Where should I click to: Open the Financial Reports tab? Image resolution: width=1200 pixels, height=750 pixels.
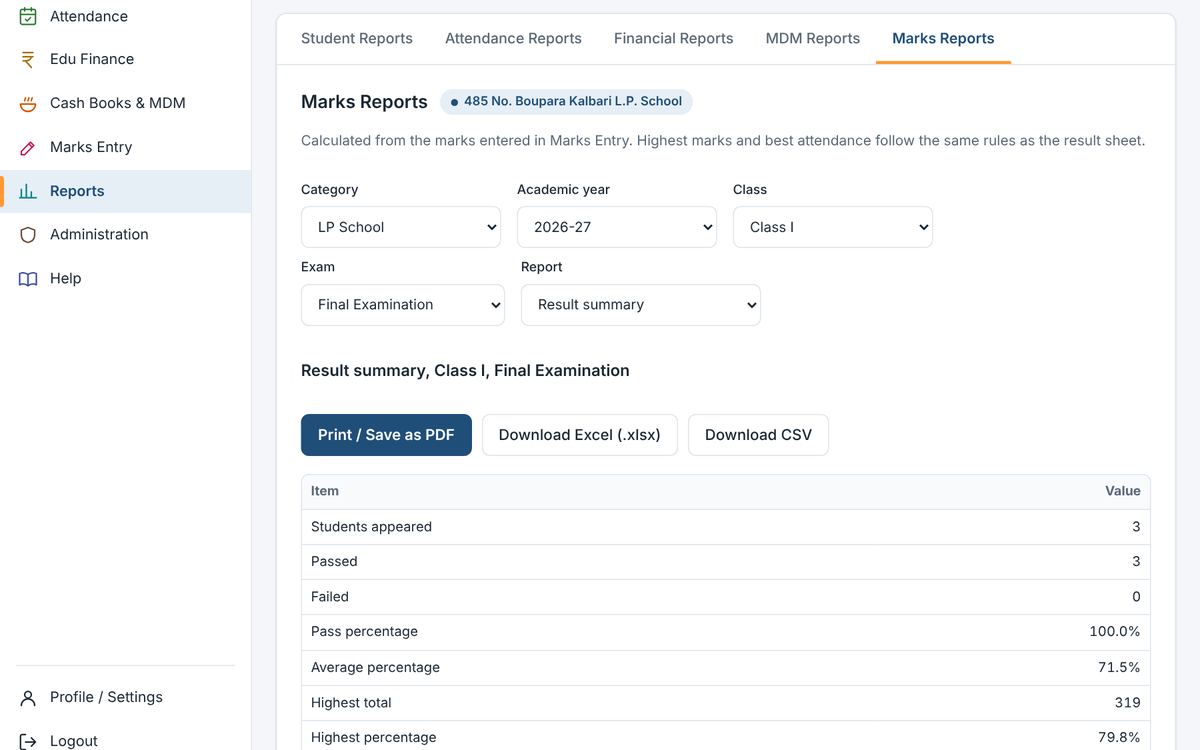(674, 38)
